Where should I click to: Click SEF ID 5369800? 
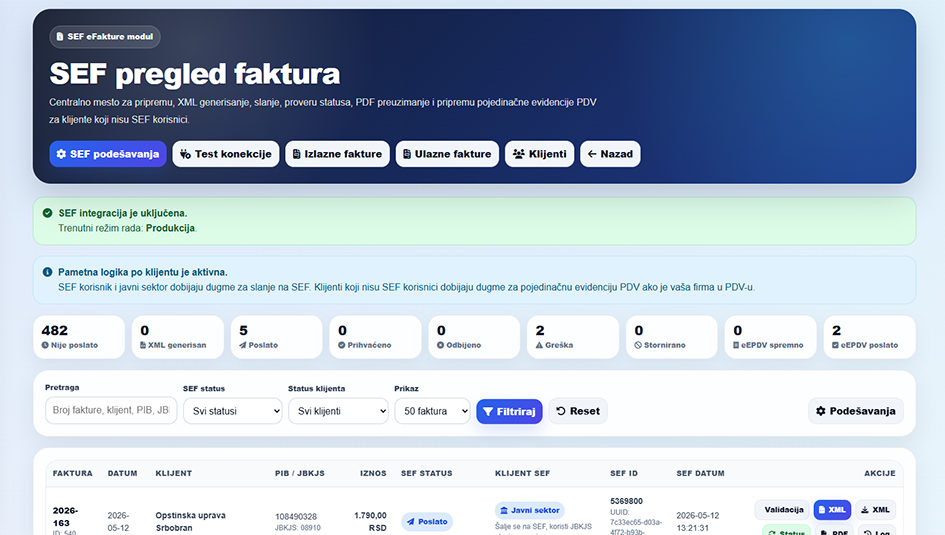(626, 501)
